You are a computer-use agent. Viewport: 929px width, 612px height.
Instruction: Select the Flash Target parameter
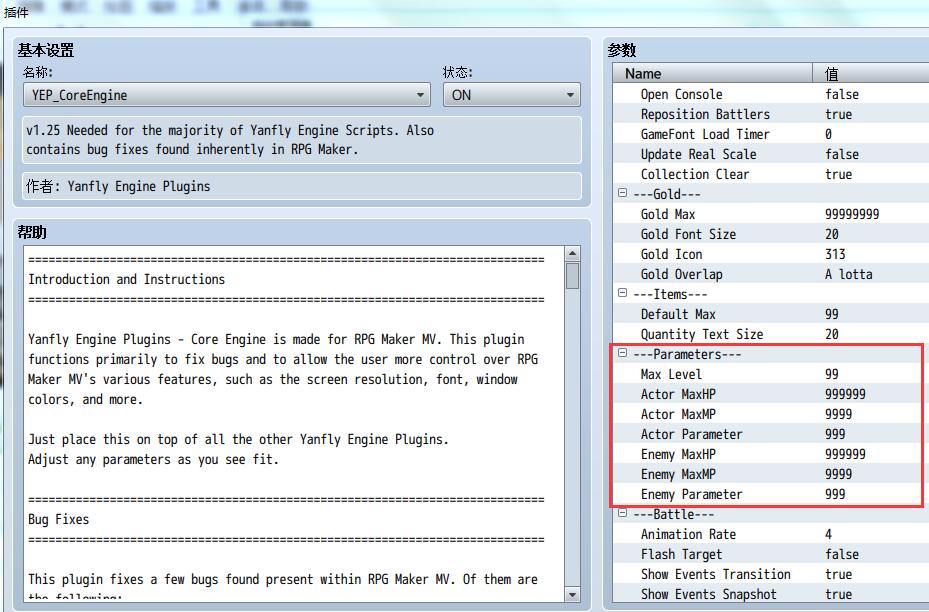tap(771, 555)
